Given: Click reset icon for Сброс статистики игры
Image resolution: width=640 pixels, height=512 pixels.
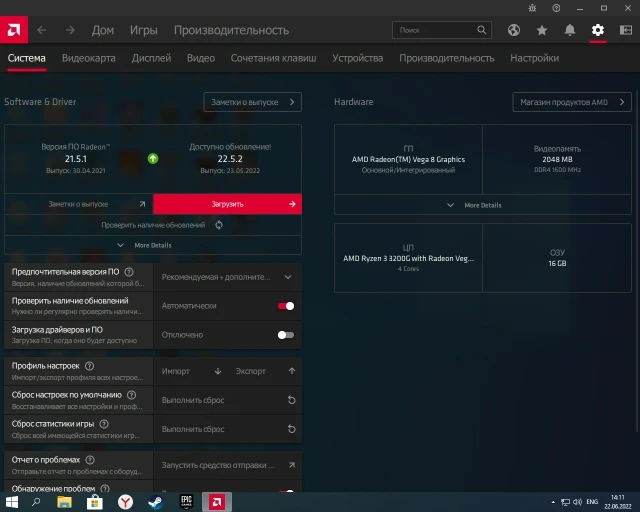Looking at the screenshot, I should click(291, 429).
